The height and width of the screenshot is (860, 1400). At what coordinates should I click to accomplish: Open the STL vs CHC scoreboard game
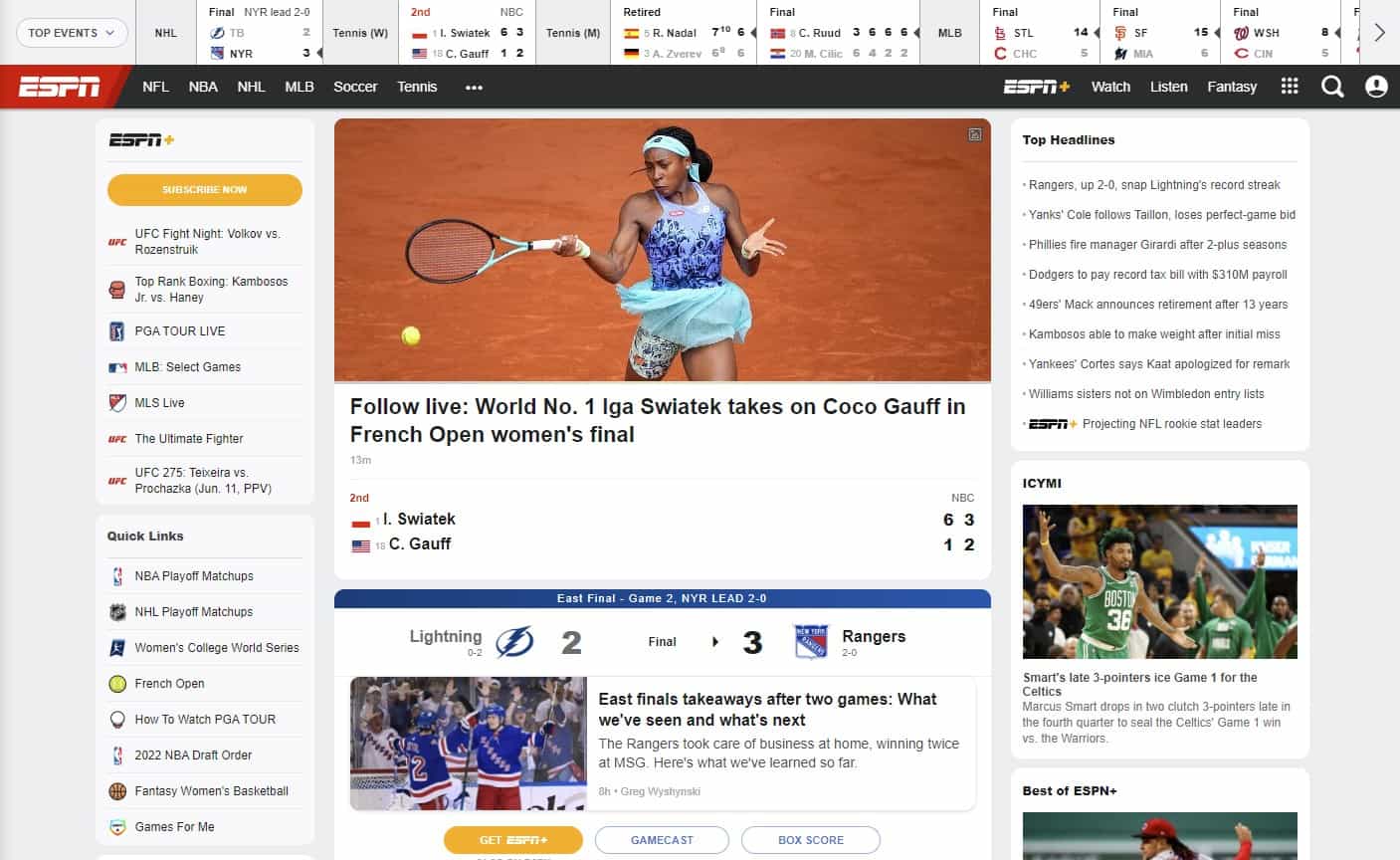click(x=1041, y=33)
